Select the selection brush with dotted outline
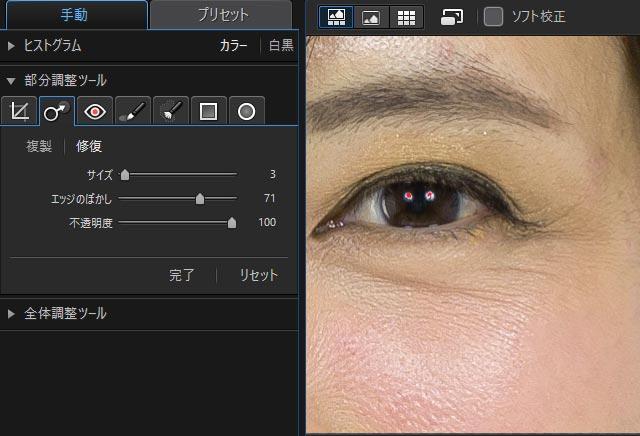This screenshot has width=640, height=436. (x=170, y=111)
